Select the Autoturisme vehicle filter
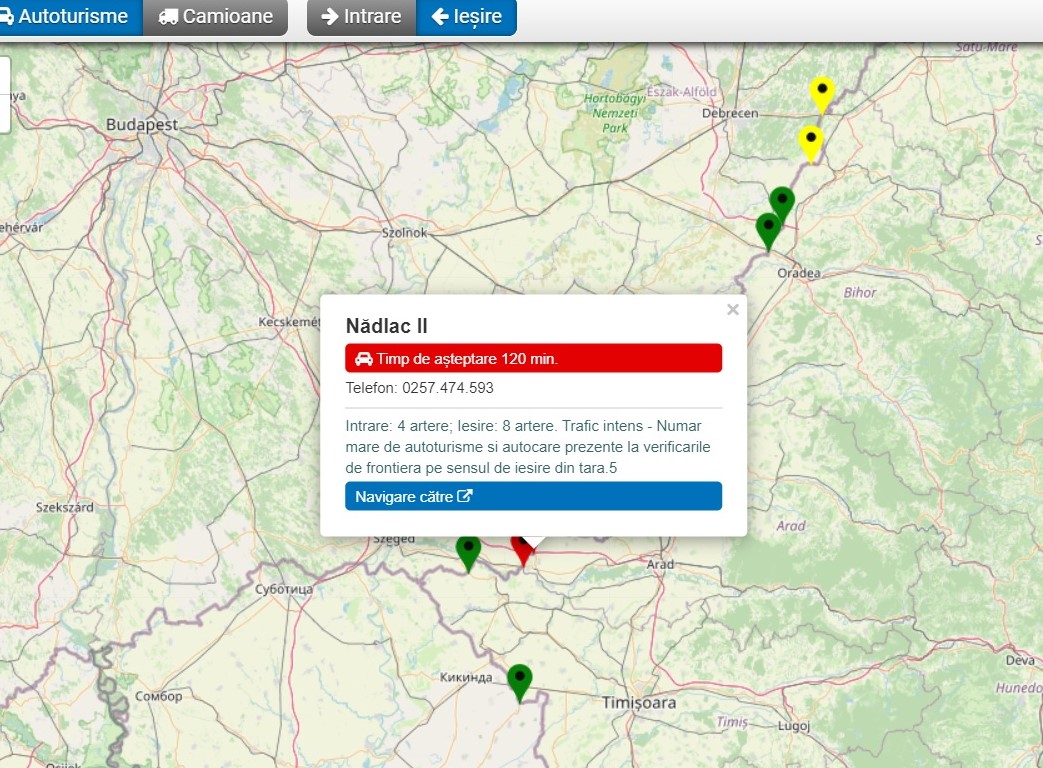 click(x=68, y=17)
